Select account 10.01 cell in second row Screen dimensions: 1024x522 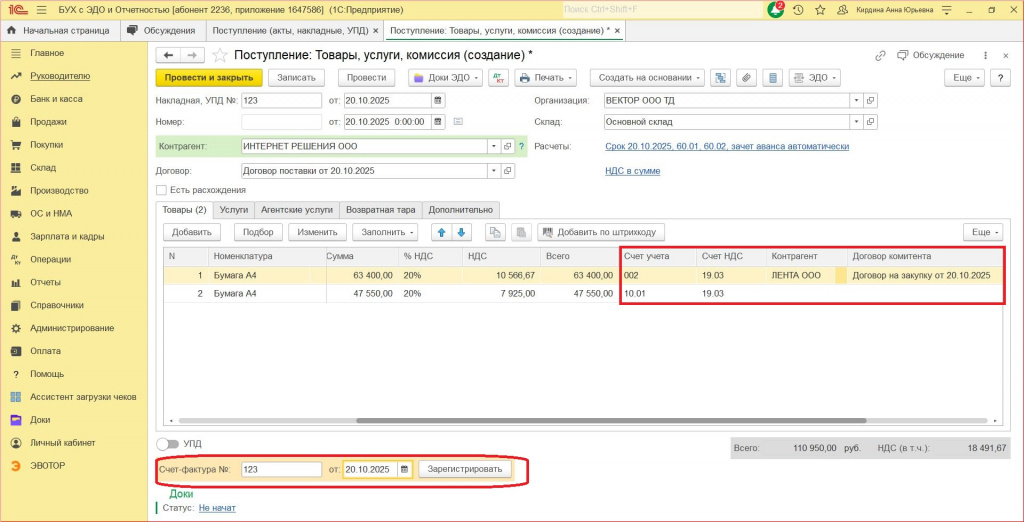pyautogui.click(x=658, y=294)
